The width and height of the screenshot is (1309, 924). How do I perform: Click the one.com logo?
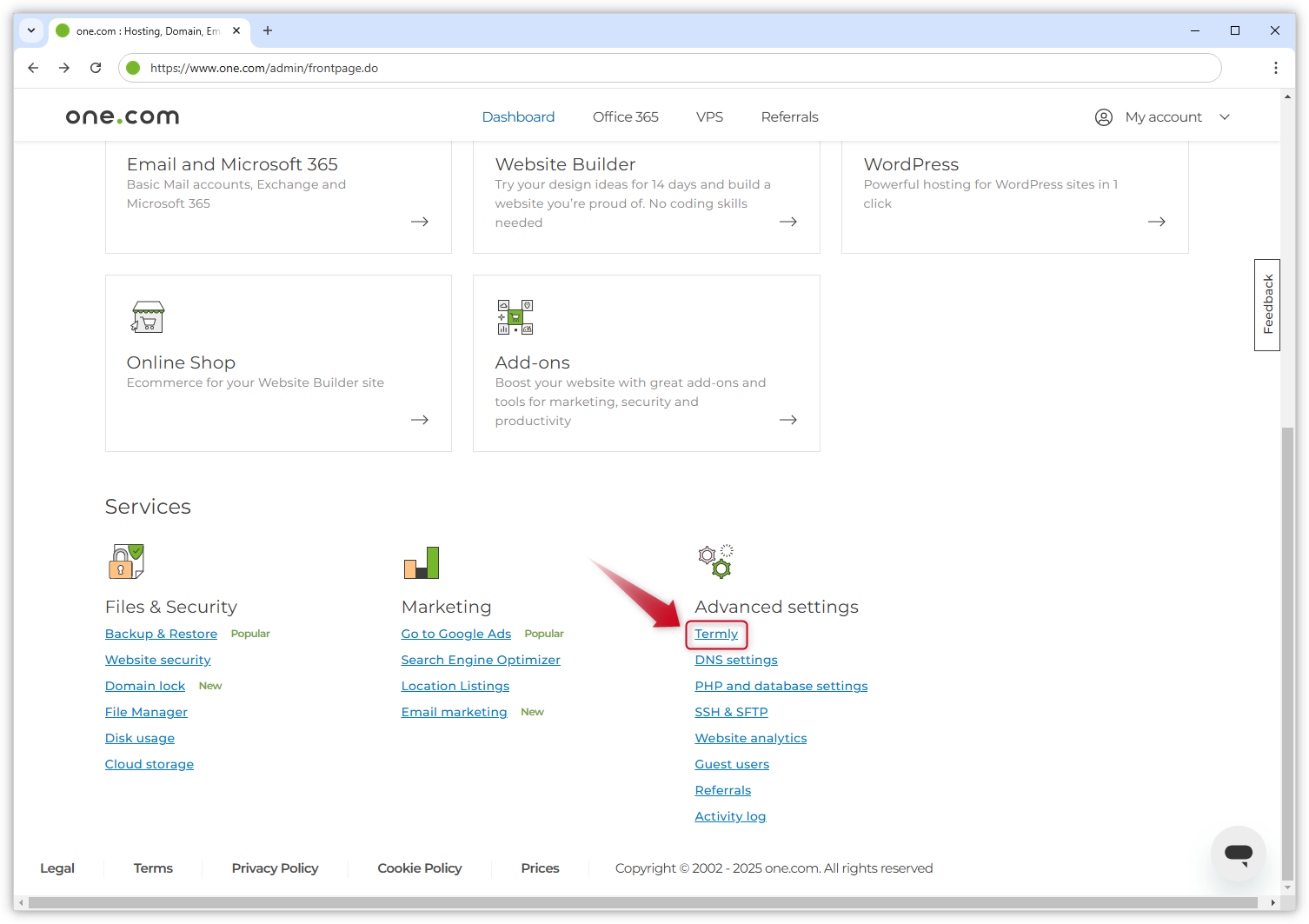pos(122,116)
